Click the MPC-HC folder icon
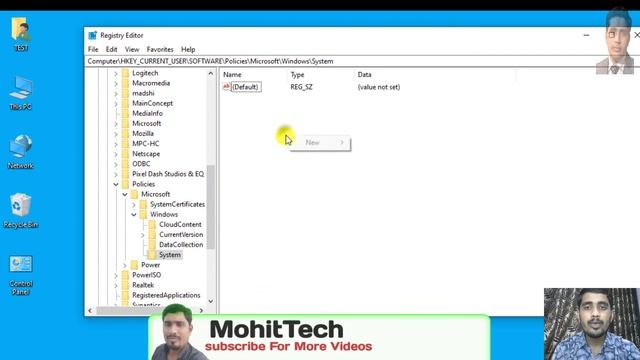Image resolution: width=640 pixels, height=360 pixels. [125, 144]
